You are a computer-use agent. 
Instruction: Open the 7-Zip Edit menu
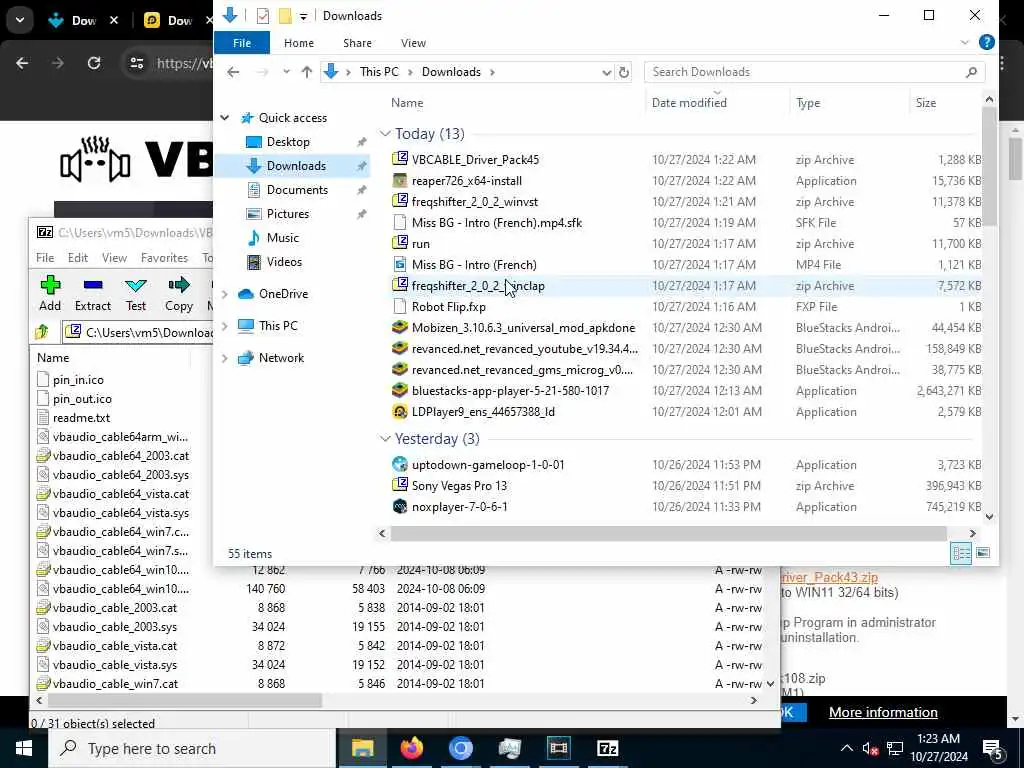coord(78,257)
